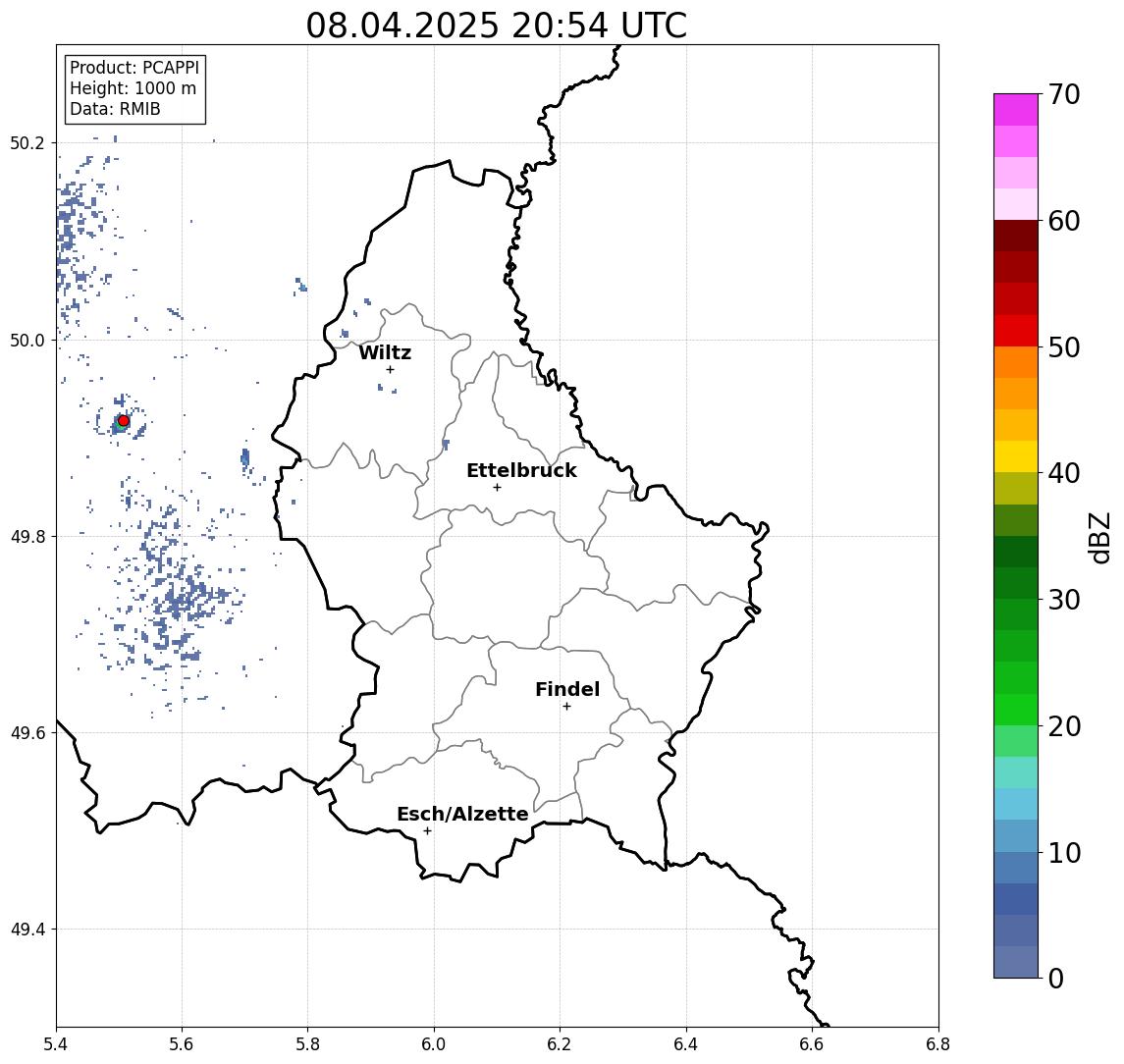The height and width of the screenshot is (1064, 1124).
Task: Click the latitude tick label 49.4
Action: (x=27, y=930)
